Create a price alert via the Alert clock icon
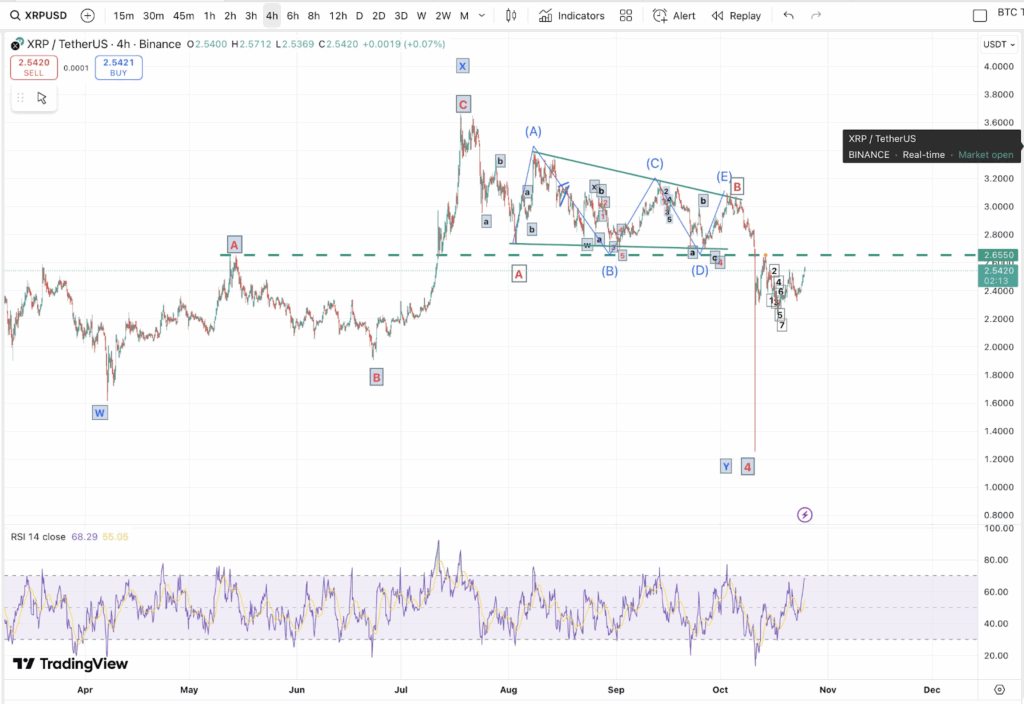Screen dimensions: 1024x704 coord(672,15)
